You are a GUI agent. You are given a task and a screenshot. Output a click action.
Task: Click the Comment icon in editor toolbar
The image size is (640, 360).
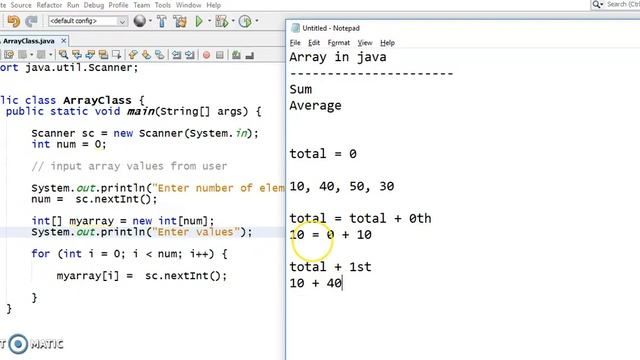click(236, 55)
